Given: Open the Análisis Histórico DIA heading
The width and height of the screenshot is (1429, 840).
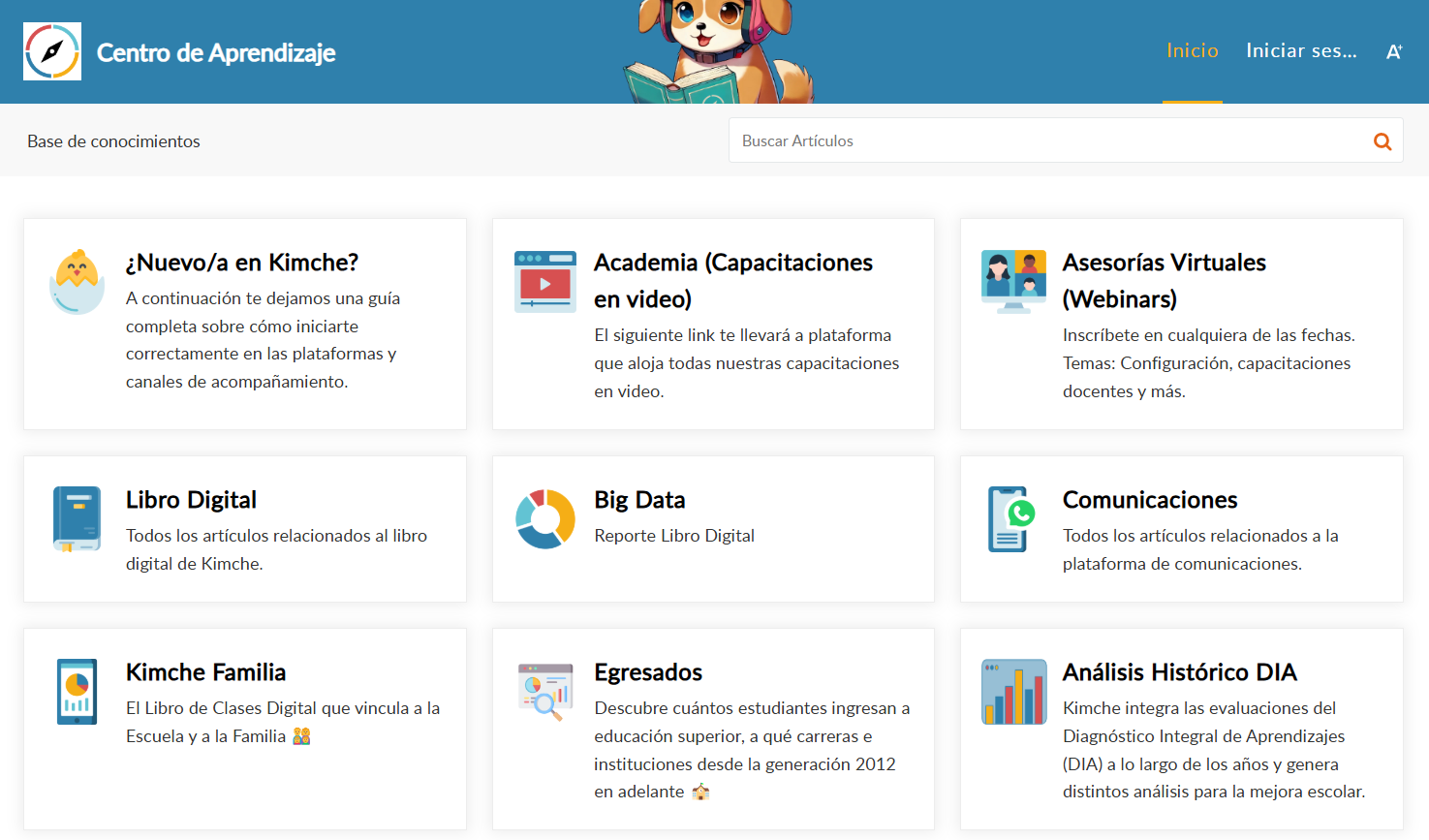Looking at the screenshot, I should pyautogui.click(x=1179, y=672).
